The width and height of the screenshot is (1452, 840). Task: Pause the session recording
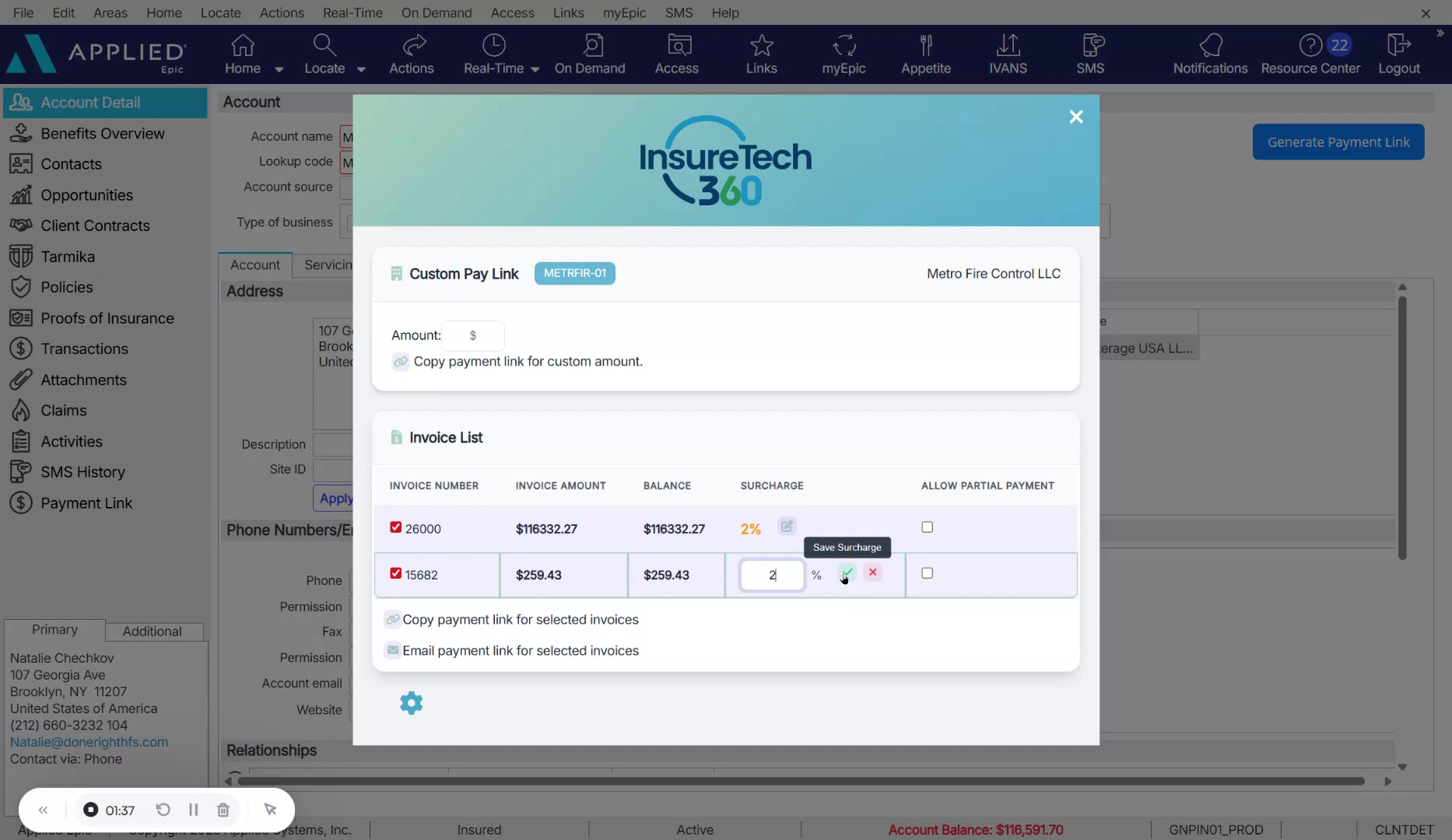[193, 810]
